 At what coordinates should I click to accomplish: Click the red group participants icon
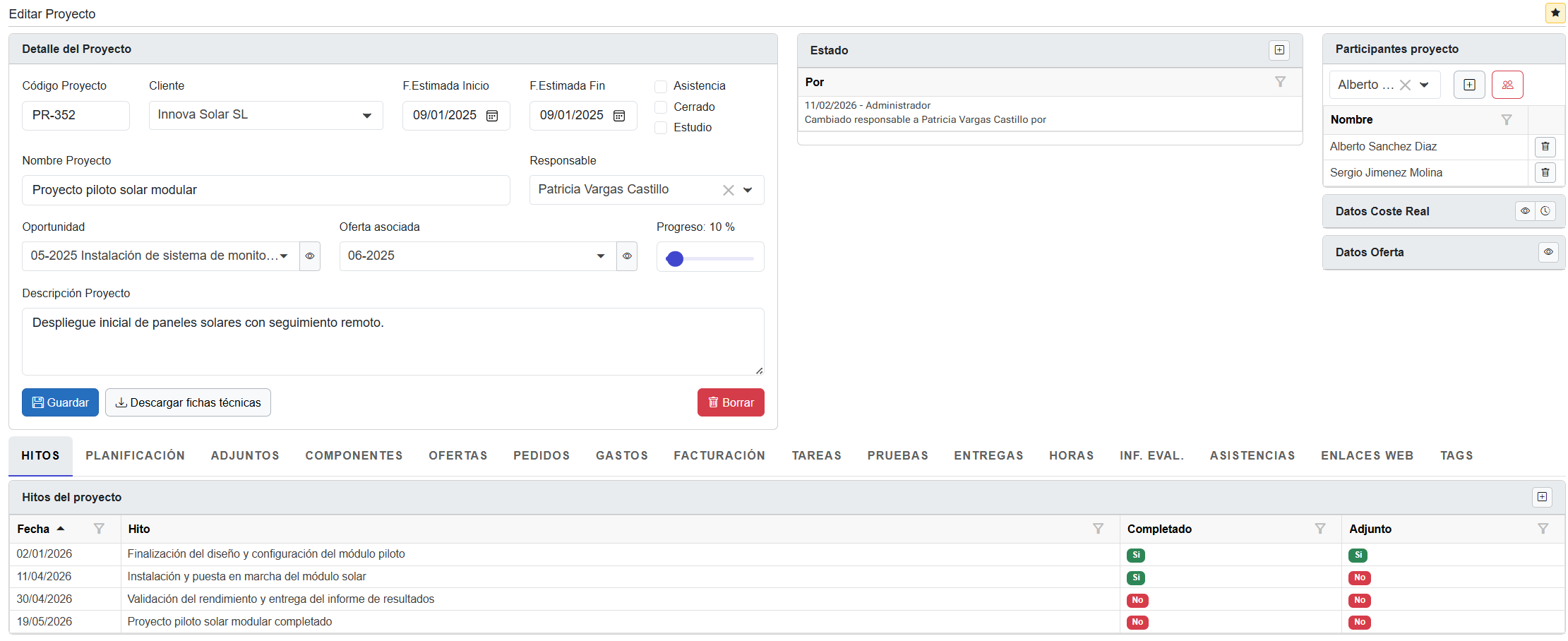1507,85
